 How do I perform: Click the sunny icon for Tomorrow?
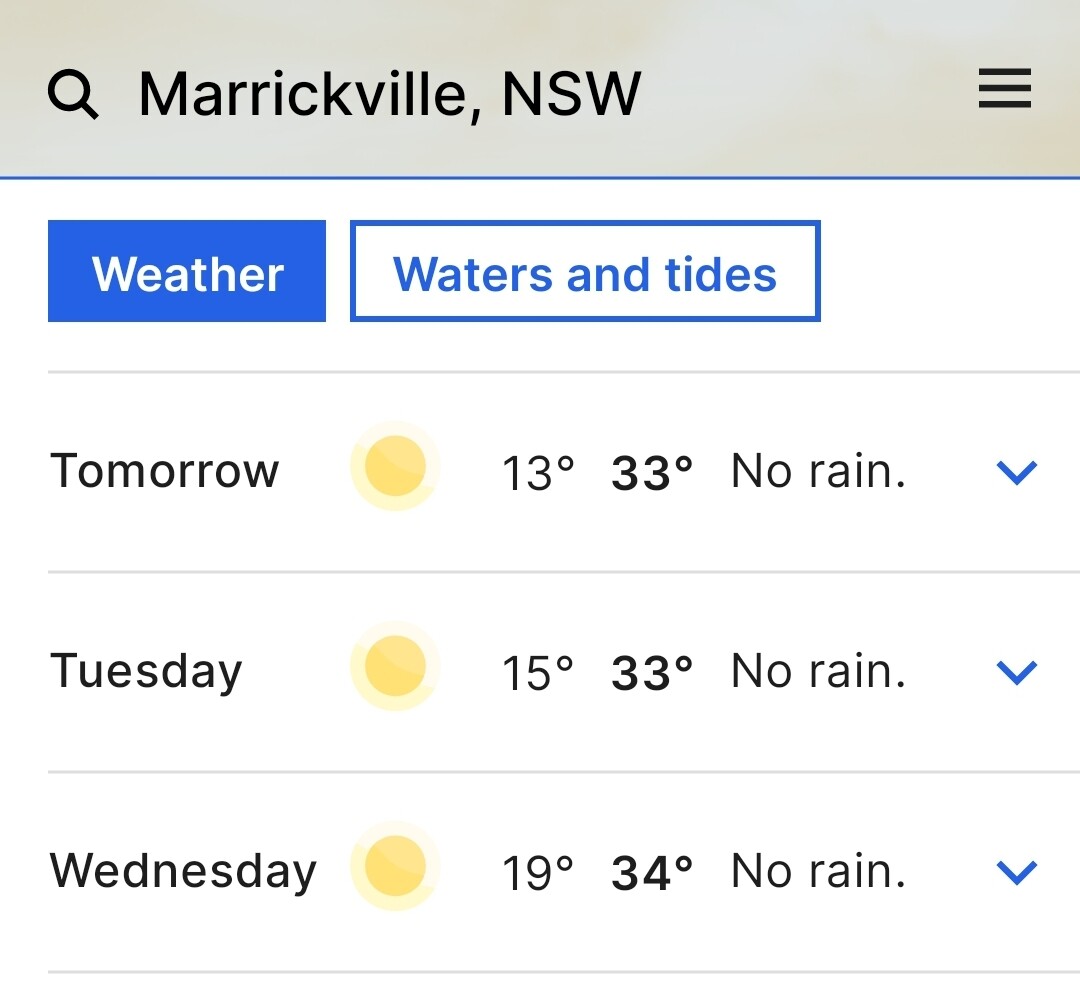395,466
